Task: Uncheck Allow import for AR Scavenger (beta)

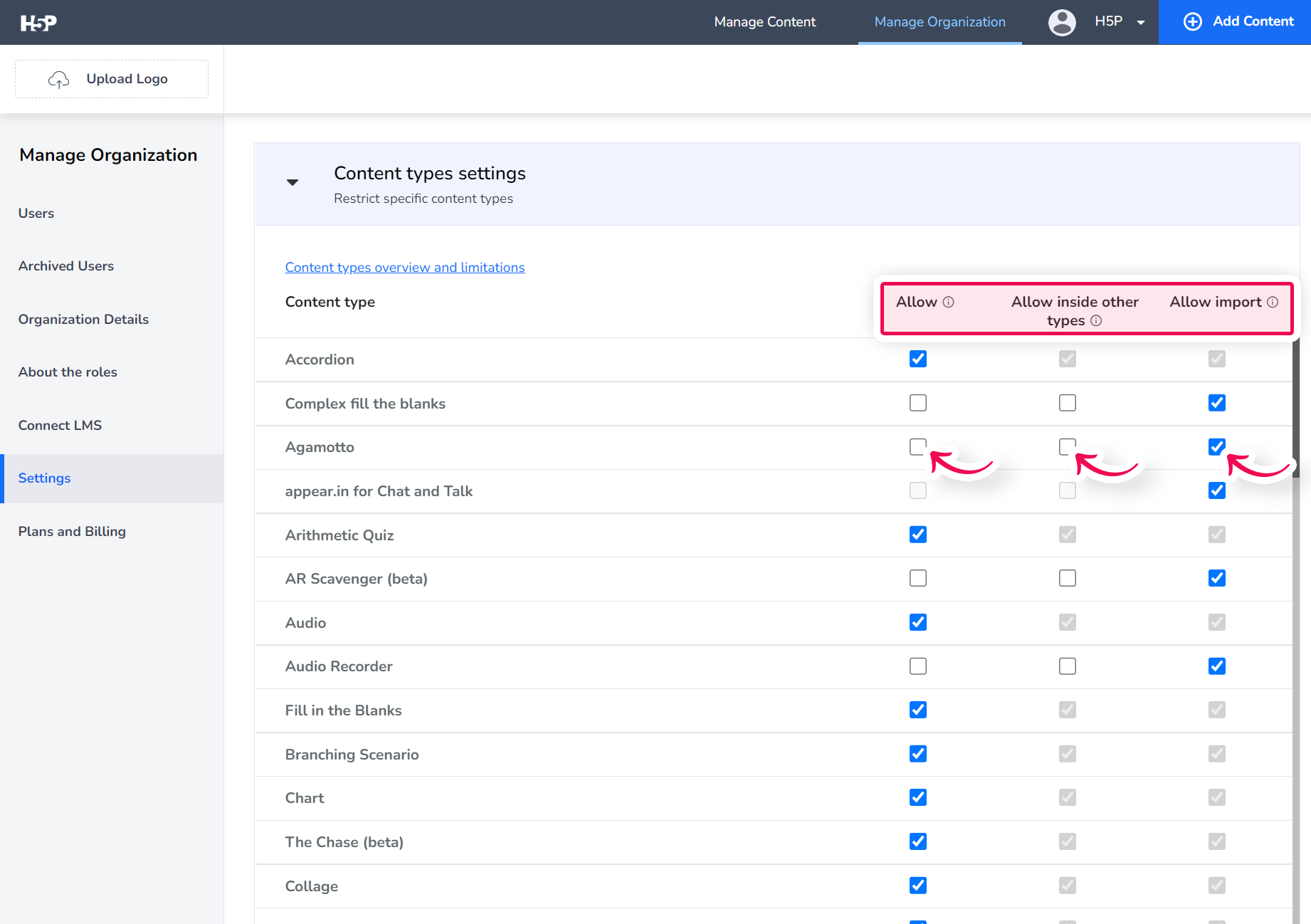Action: point(1217,578)
